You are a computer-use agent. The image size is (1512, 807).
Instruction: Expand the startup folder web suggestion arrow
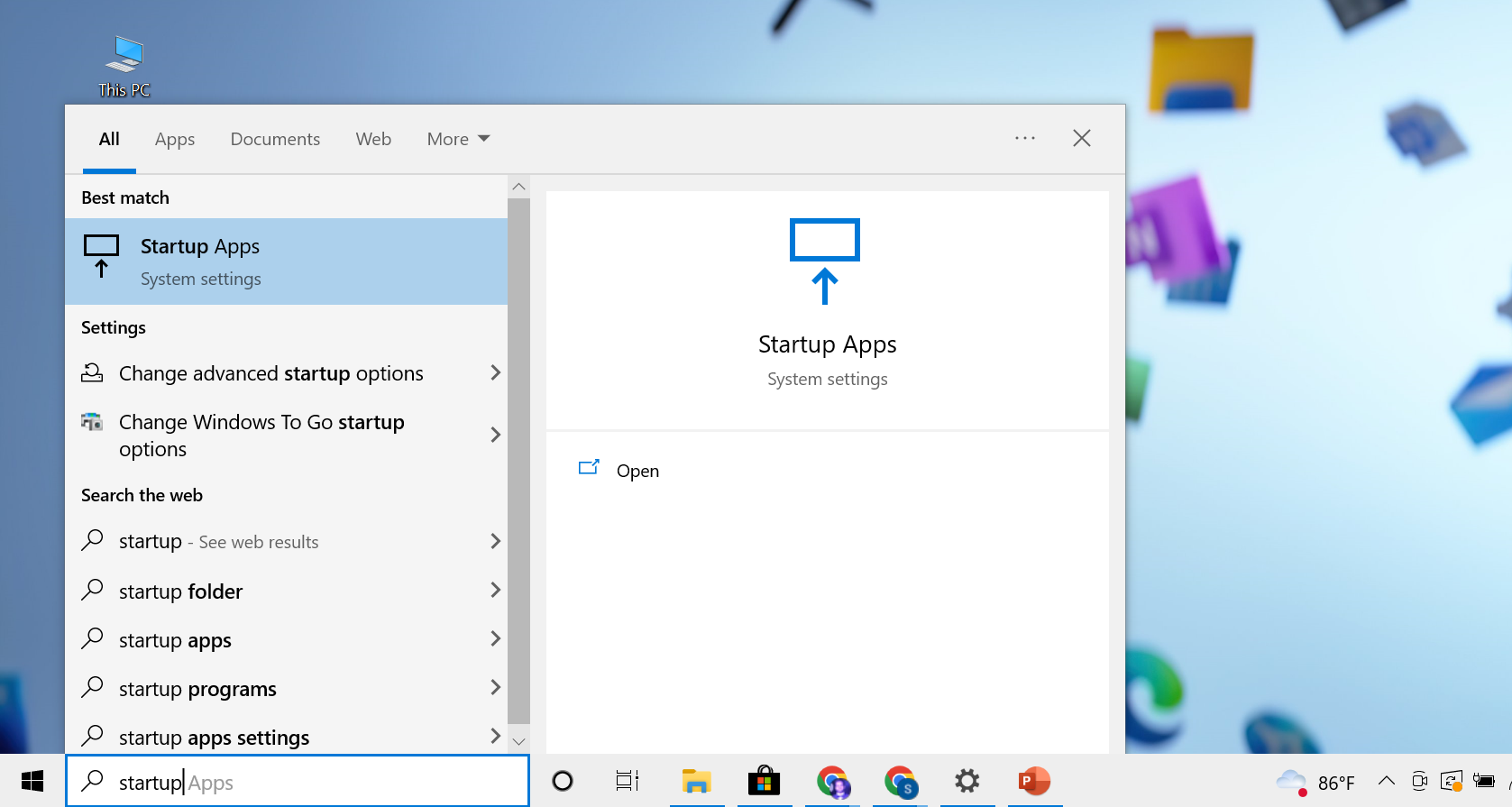coord(494,591)
